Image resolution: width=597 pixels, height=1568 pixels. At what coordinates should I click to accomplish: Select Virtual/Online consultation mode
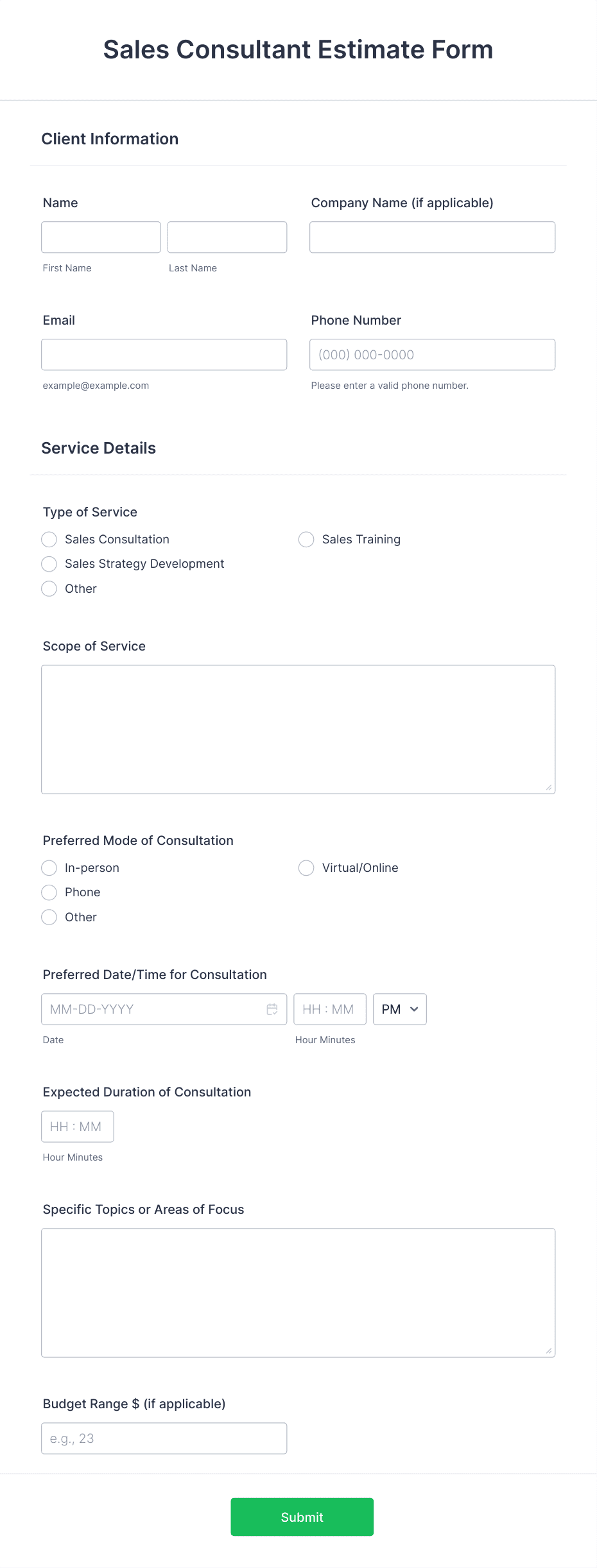click(306, 867)
